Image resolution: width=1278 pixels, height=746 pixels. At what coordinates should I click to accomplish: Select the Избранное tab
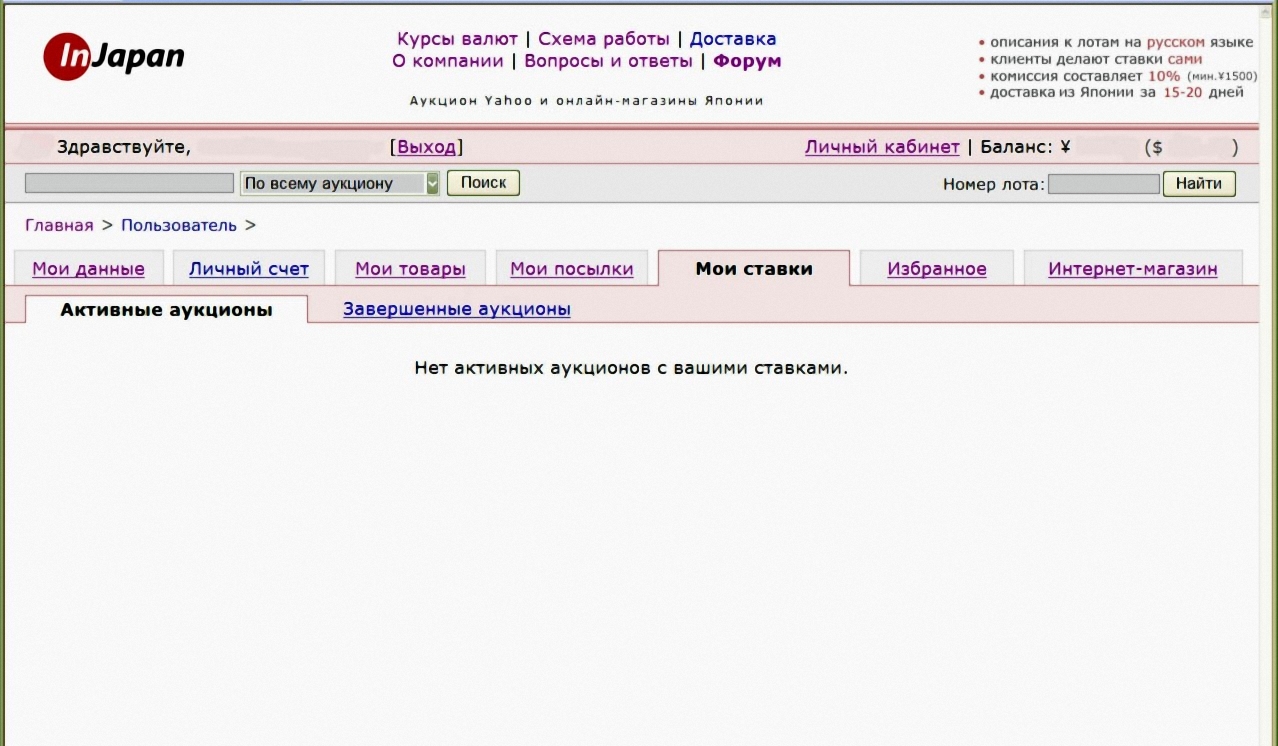tap(936, 269)
